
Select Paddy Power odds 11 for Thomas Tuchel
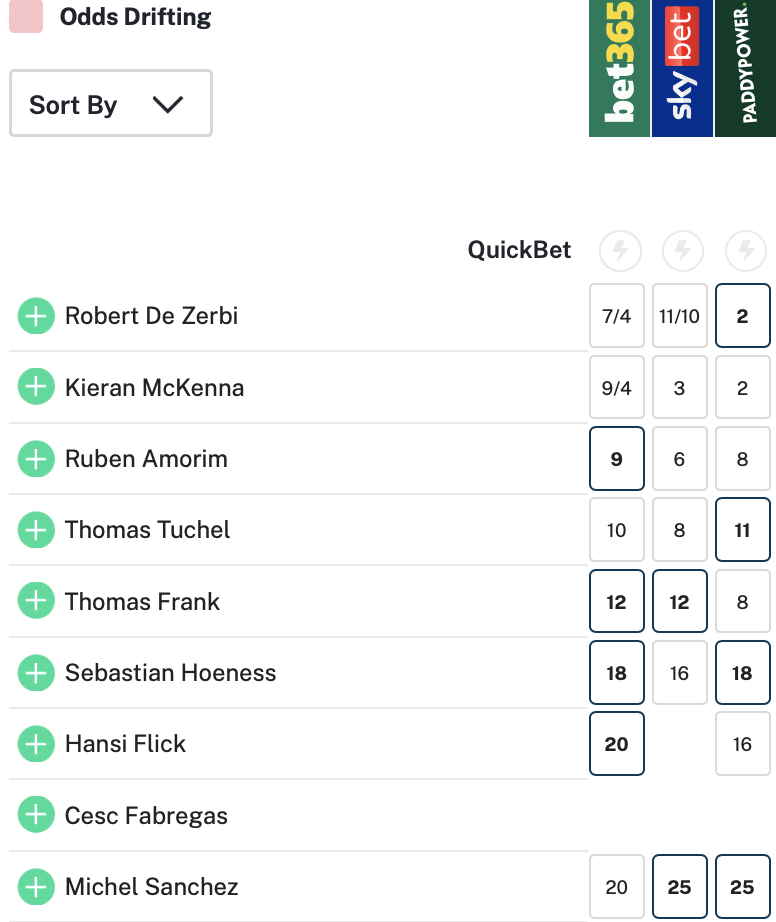click(x=742, y=530)
